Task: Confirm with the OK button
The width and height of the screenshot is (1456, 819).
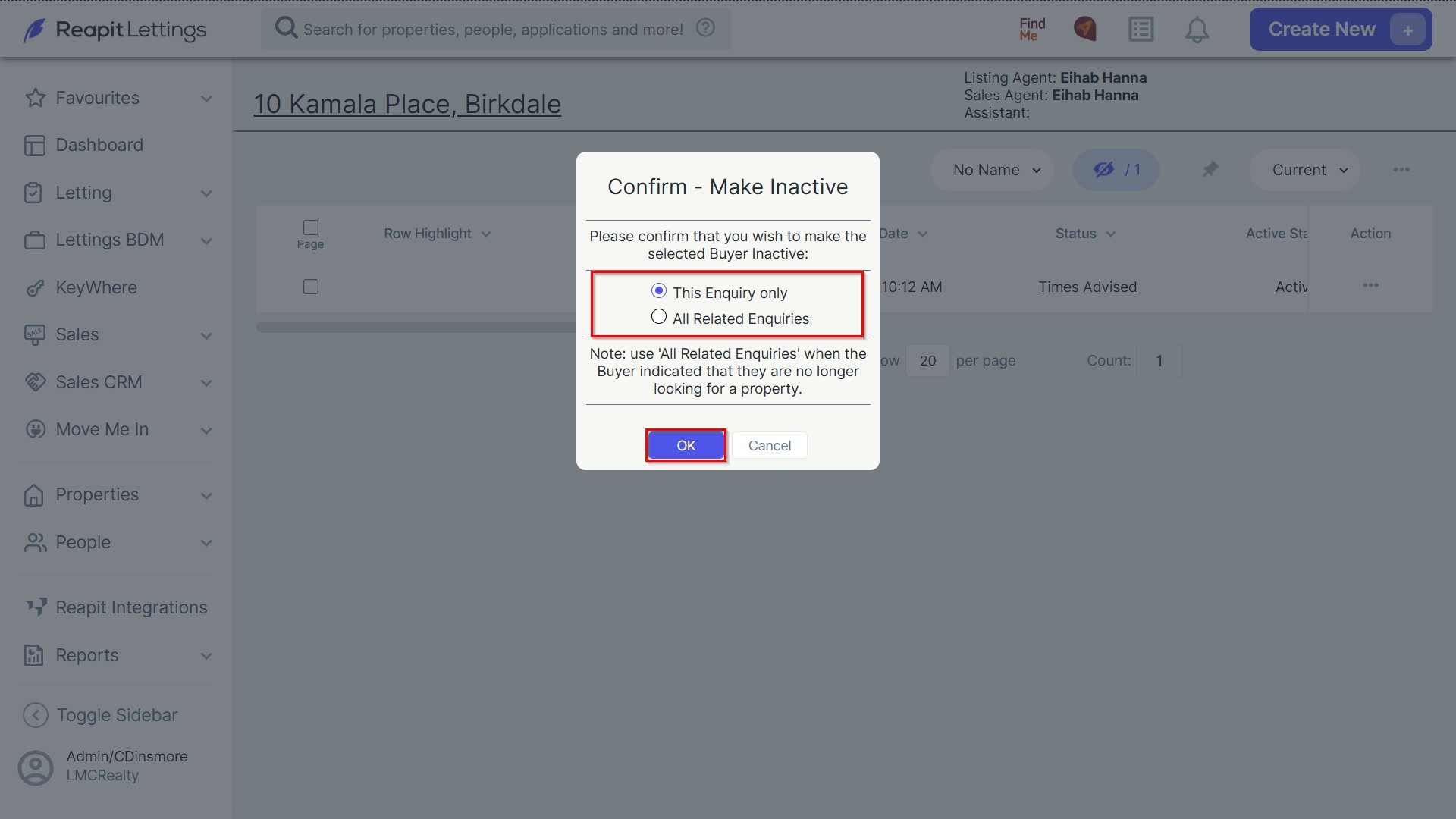Action: click(x=686, y=445)
